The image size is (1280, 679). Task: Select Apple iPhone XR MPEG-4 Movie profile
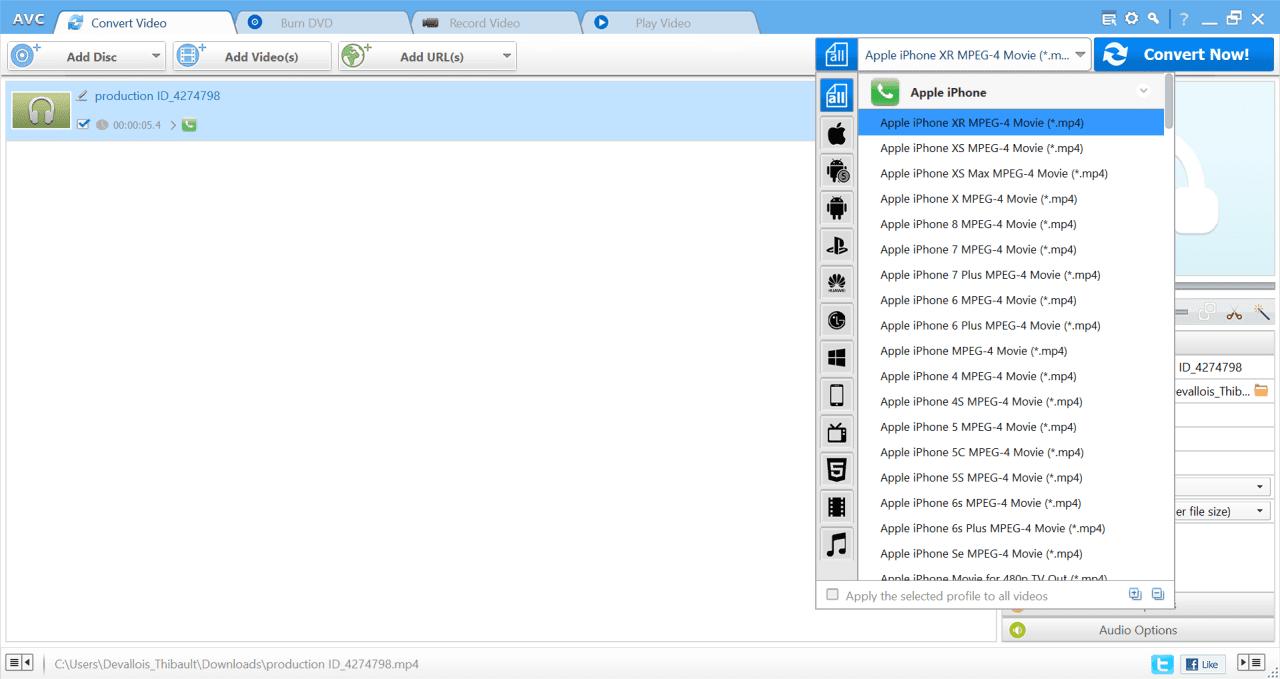(1011, 122)
